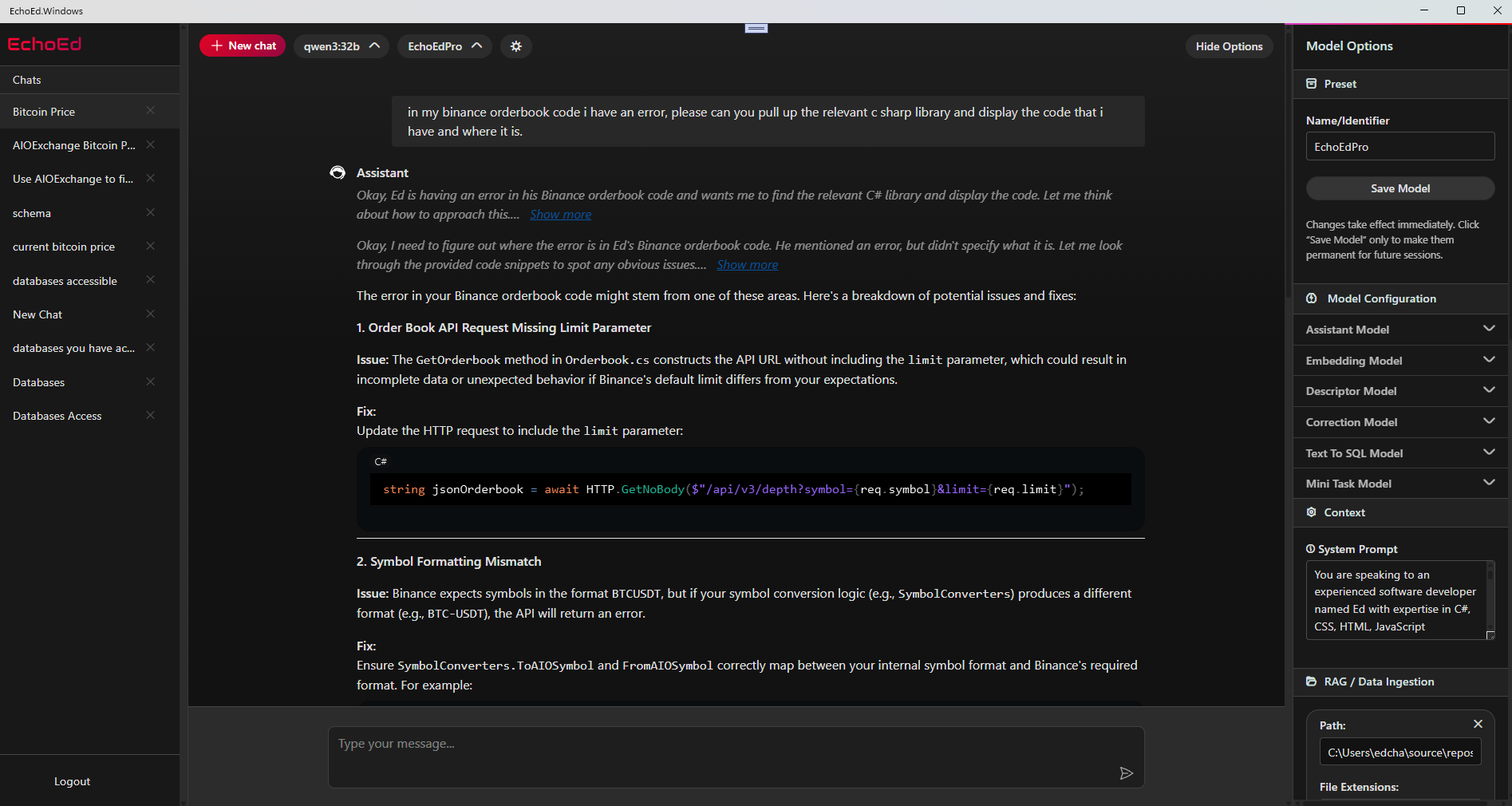Send message using the arrow icon
Viewport: 1512px width, 806px height.
click(1126, 773)
